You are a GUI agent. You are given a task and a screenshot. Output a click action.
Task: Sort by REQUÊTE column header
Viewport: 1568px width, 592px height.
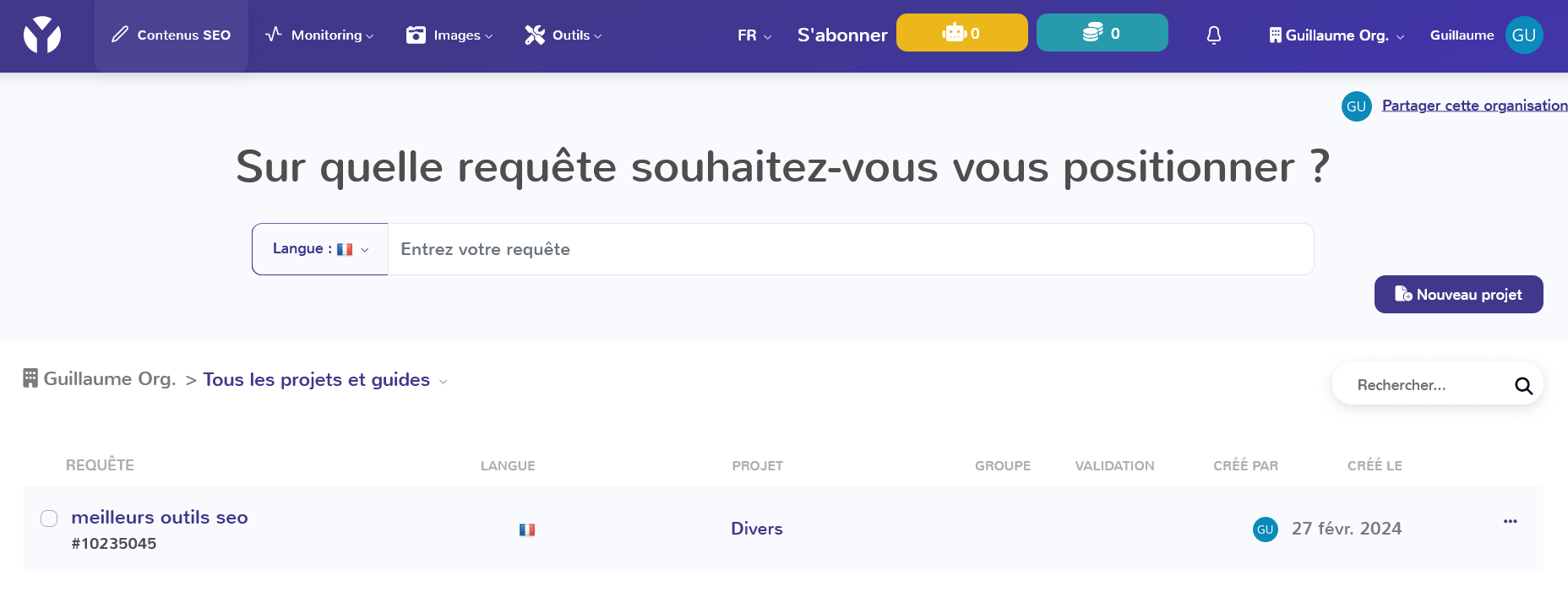click(x=100, y=465)
